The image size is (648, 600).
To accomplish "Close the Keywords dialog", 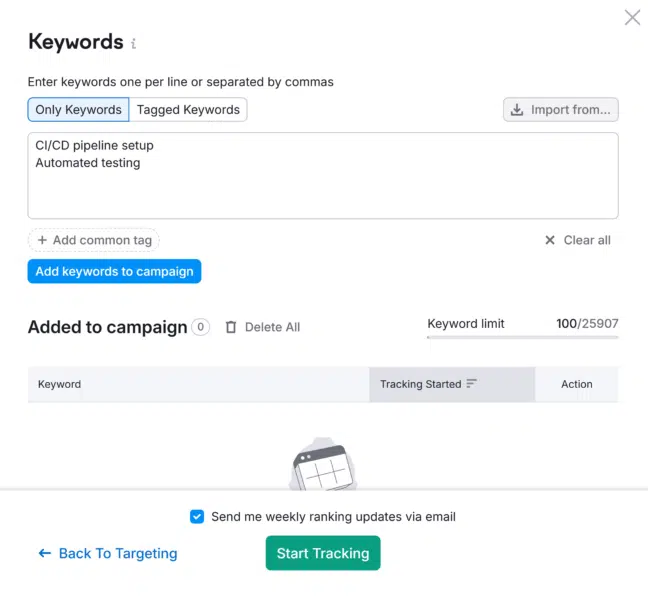I will (x=632, y=18).
